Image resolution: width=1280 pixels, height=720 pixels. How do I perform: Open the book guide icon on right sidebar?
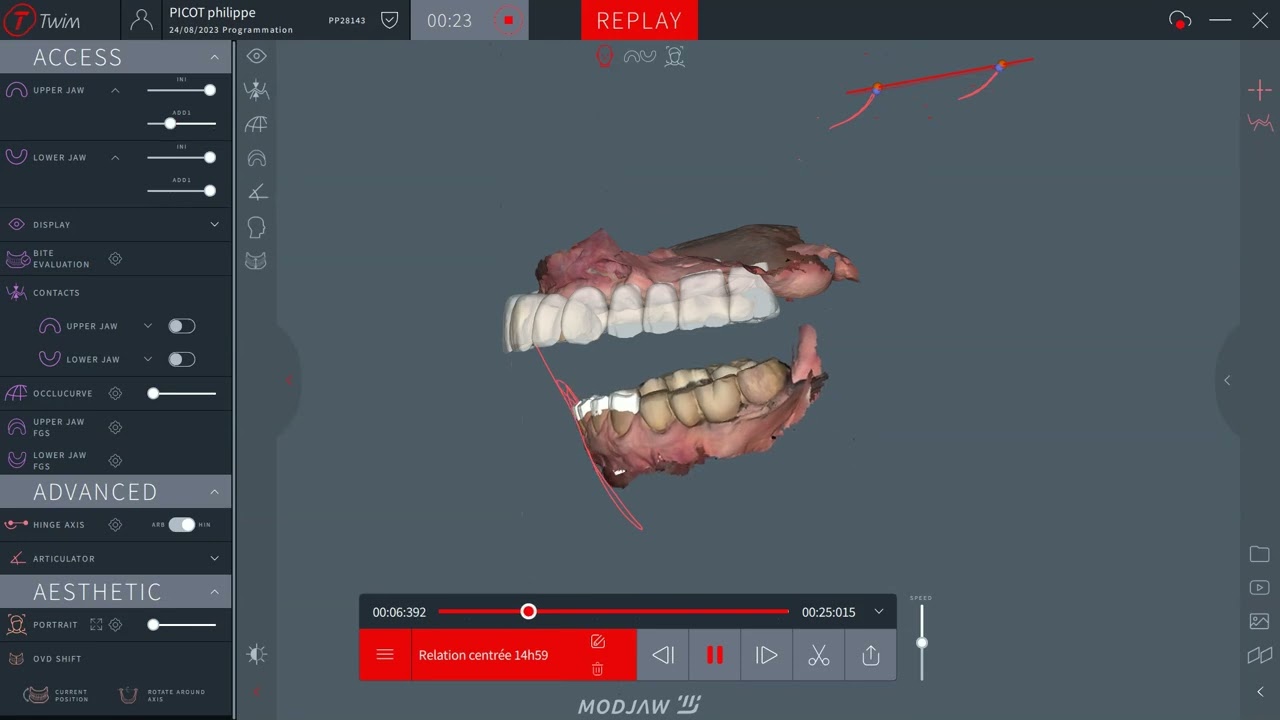pyautogui.click(x=1259, y=655)
